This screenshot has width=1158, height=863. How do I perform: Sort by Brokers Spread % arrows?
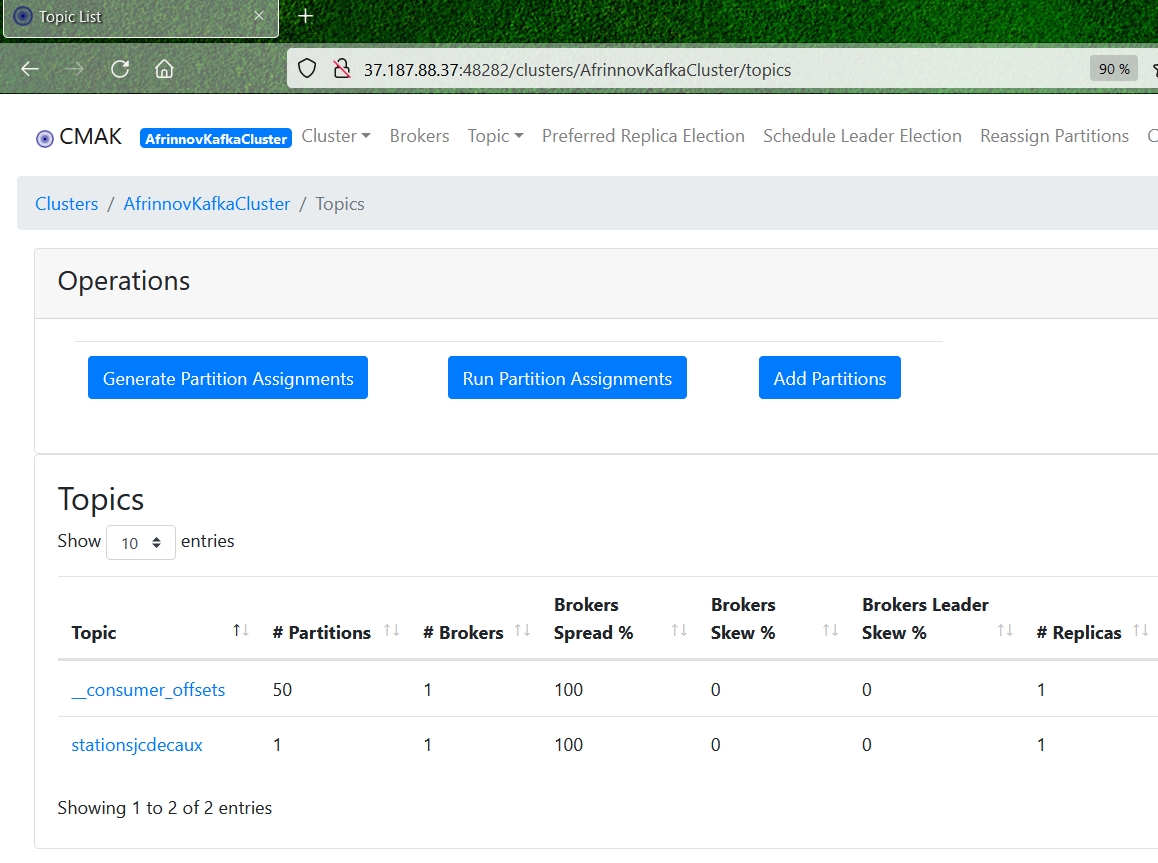679,631
